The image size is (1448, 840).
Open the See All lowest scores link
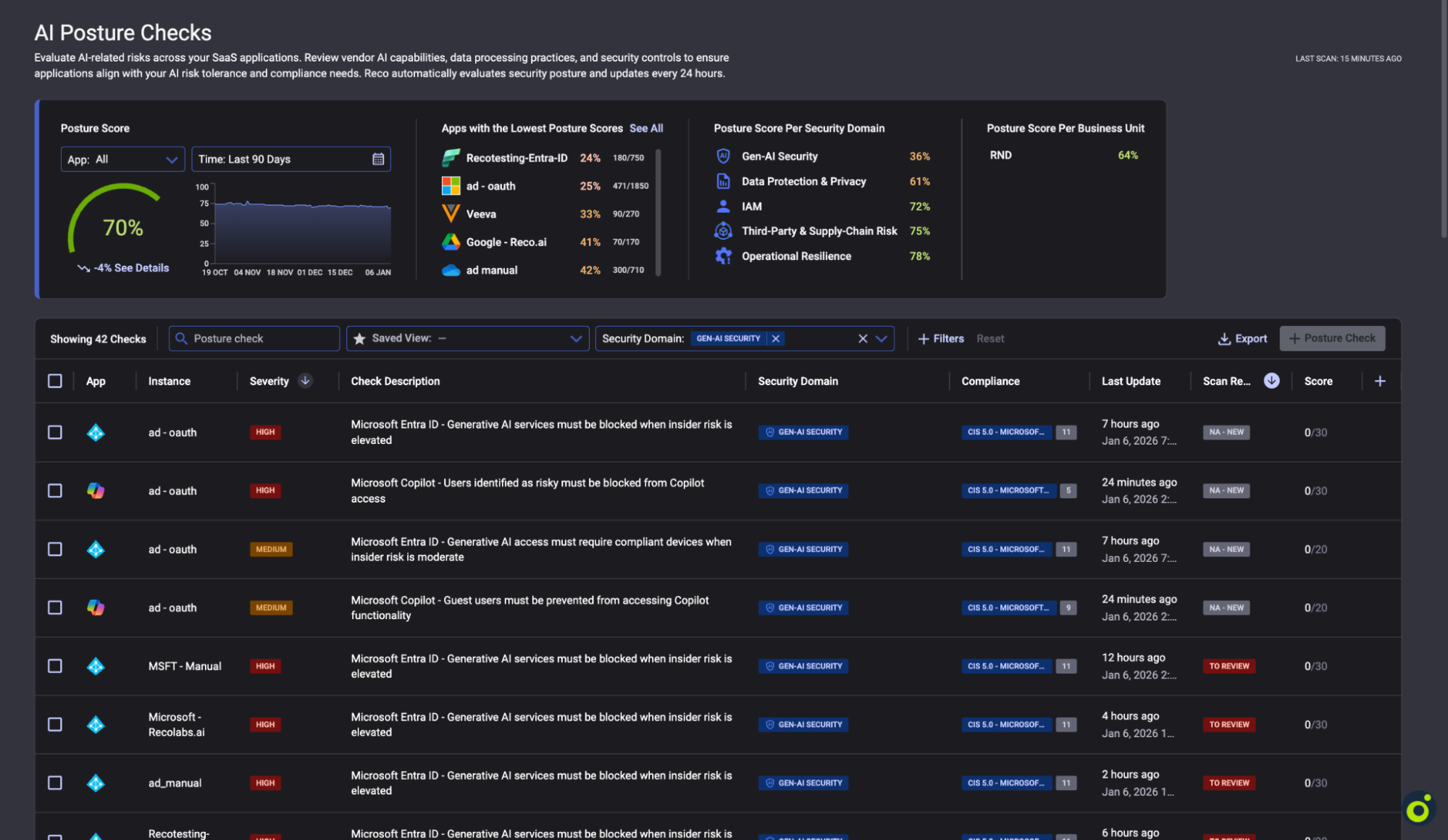pyautogui.click(x=646, y=128)
